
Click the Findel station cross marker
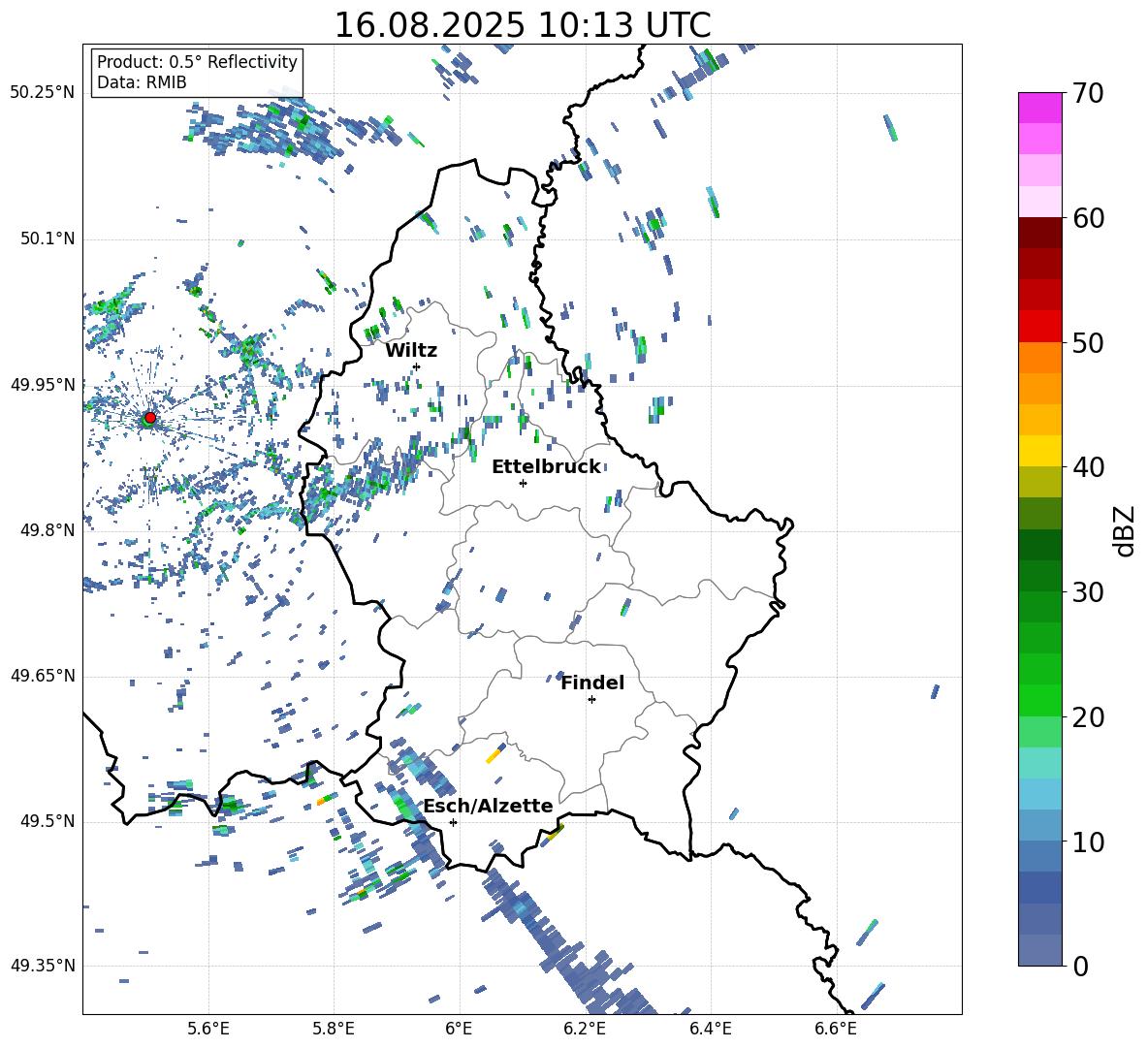pyautogui.click(x=591, y=700)
